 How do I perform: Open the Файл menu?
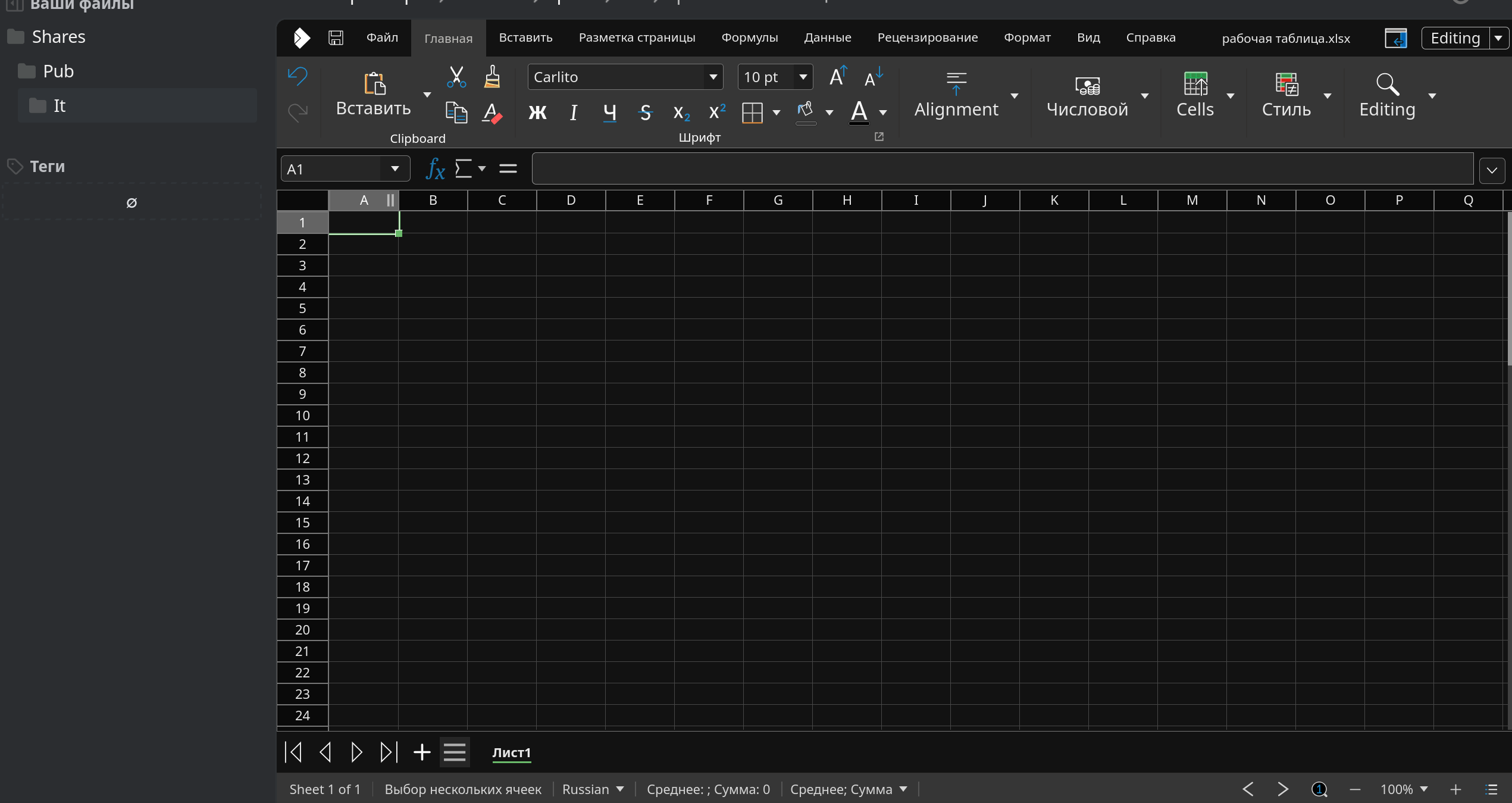(382, 38)
